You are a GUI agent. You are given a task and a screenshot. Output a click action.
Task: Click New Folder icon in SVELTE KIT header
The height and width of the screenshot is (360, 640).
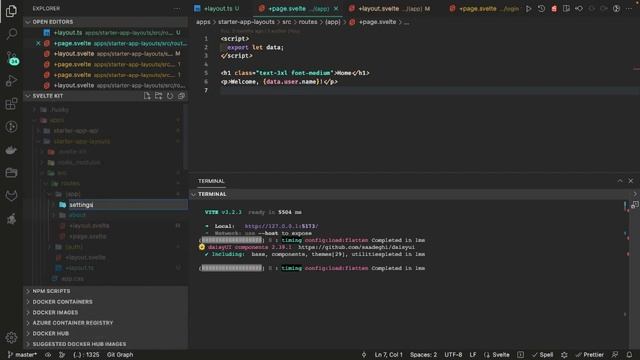pos(158,96)
